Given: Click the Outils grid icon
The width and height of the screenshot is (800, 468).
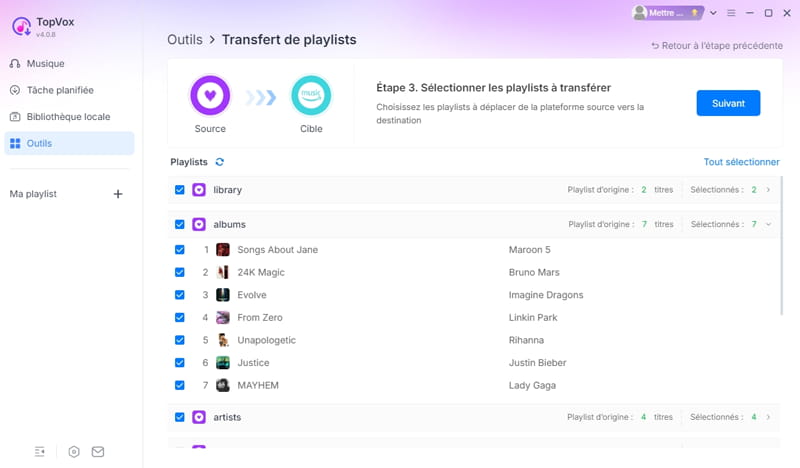Looking at the screenshot, I should (15, 143).
